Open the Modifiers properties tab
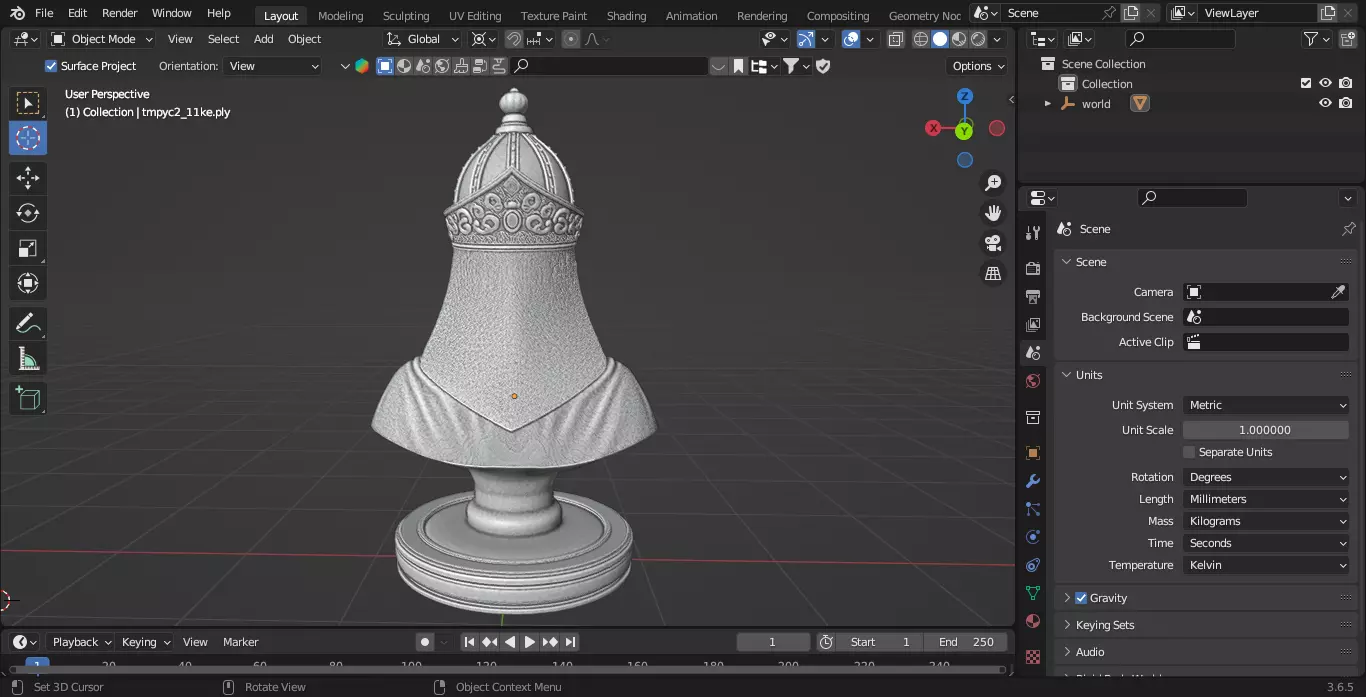 click(x=1033, y=481)
